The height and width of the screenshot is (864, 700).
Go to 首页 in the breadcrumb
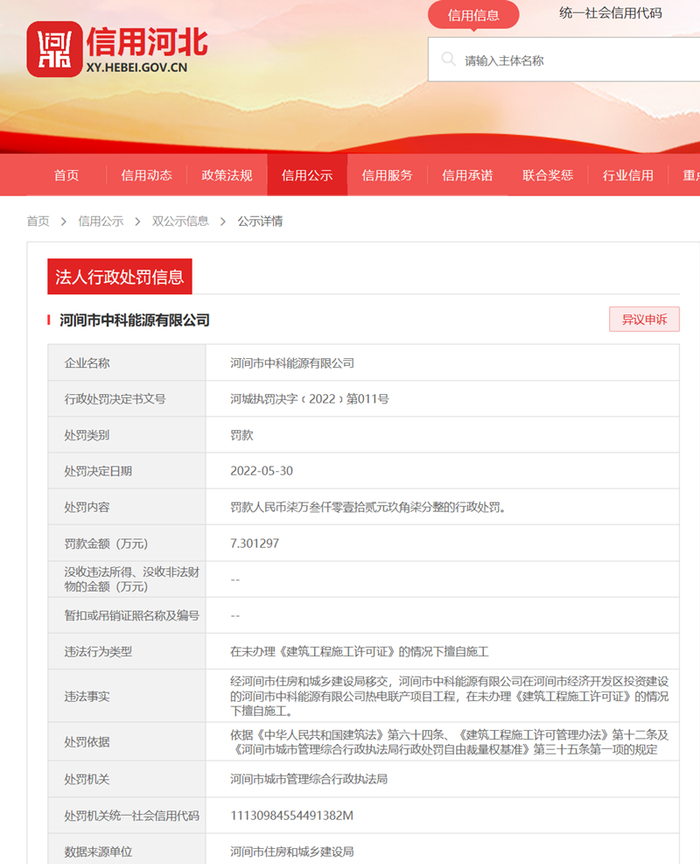coord(38,221)
